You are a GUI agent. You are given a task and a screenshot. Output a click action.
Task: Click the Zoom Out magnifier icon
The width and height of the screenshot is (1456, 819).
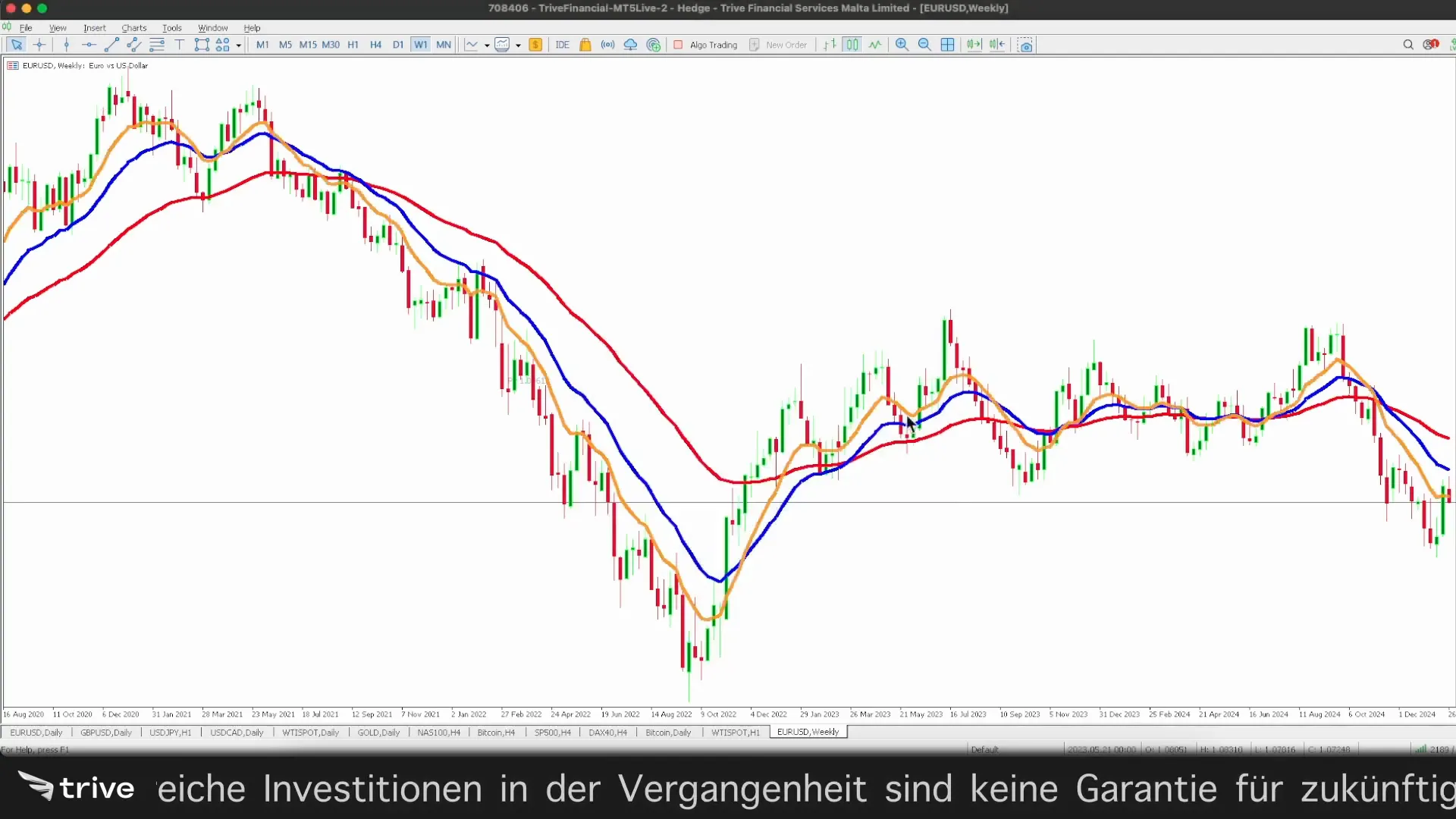(924, 45)
